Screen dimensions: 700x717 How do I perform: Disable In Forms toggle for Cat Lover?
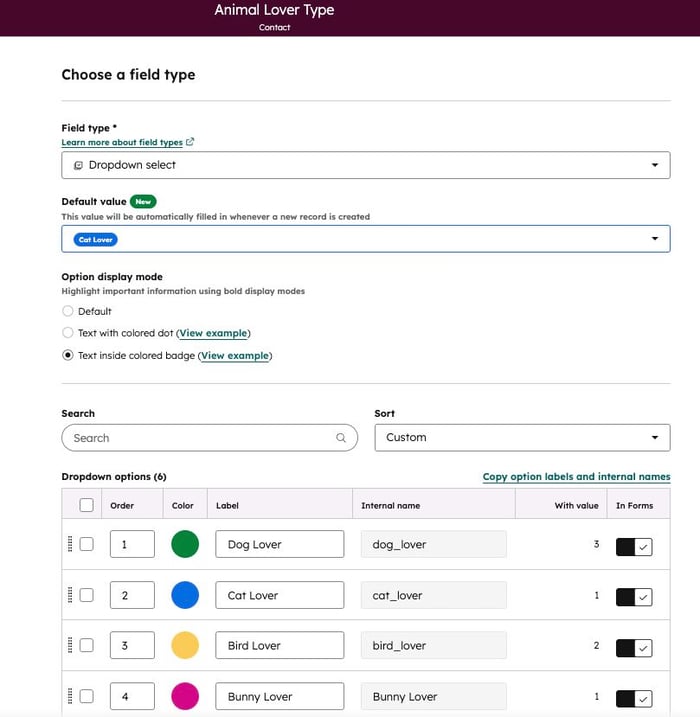tap(634, 597)
